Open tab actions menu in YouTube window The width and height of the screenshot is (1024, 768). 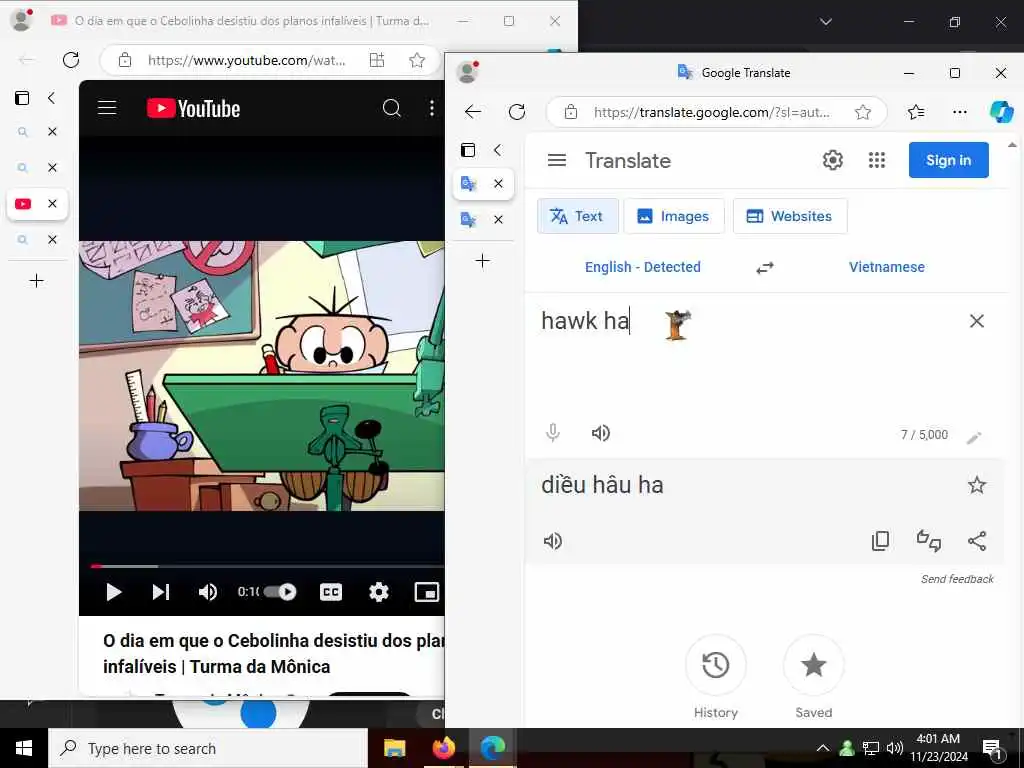[22, 98]
